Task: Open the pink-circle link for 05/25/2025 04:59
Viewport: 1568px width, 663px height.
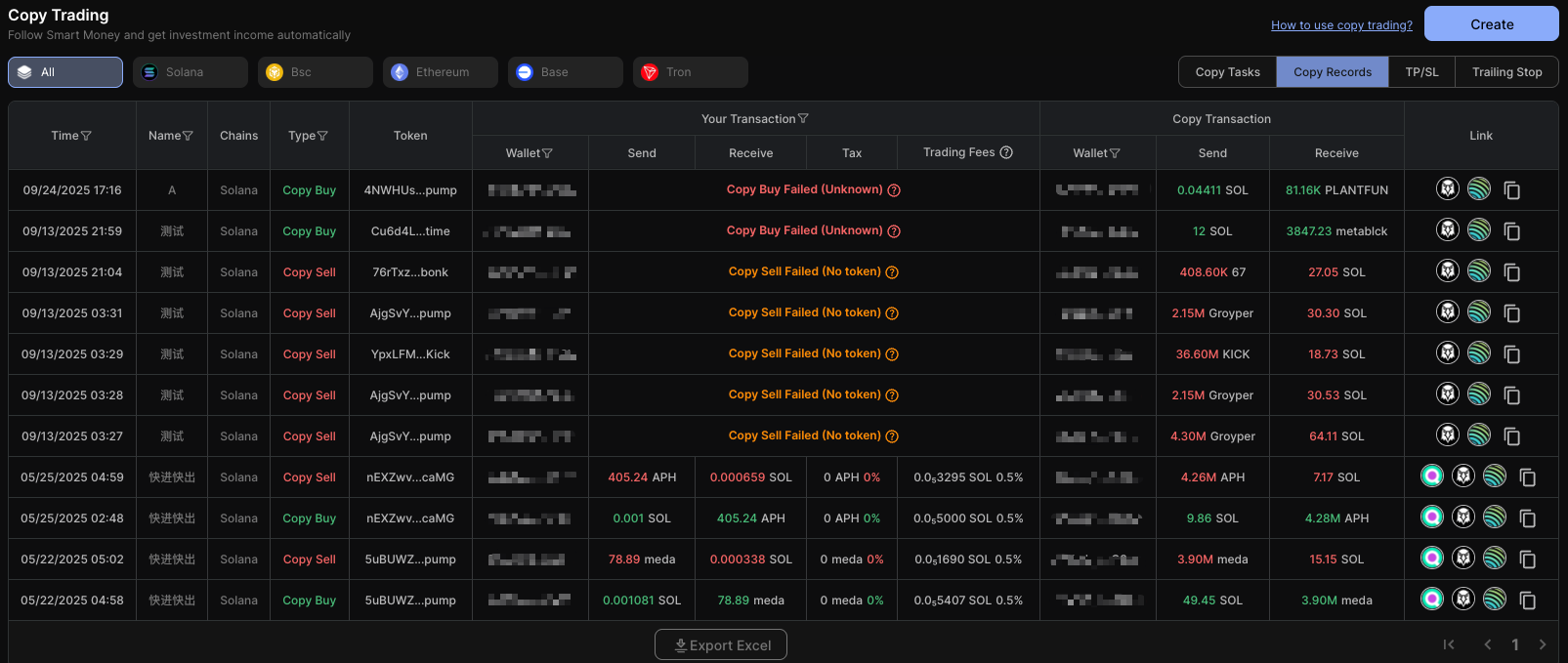Action: [x=1432, y=476]
